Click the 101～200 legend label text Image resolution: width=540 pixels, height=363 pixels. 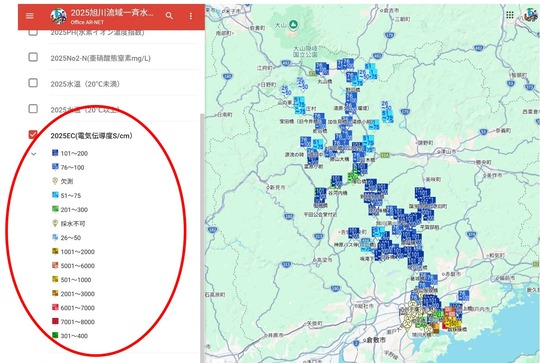(74, 154)
